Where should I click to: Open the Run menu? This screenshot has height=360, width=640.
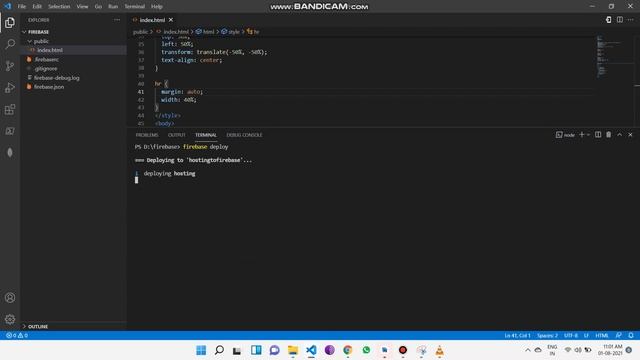[113, 7]
